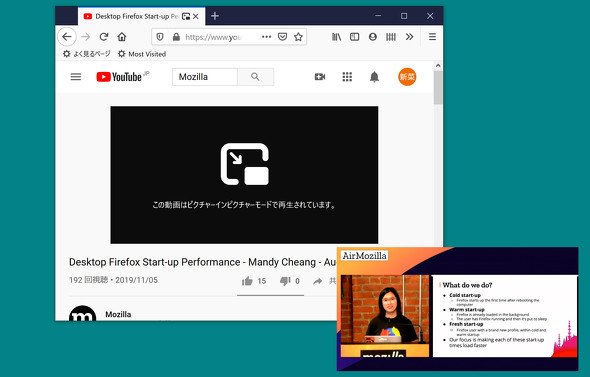Viewport: 590px width, 377px height.
Task: Click the picture-in-picture indicator on tab
Action: coord(186,17)
